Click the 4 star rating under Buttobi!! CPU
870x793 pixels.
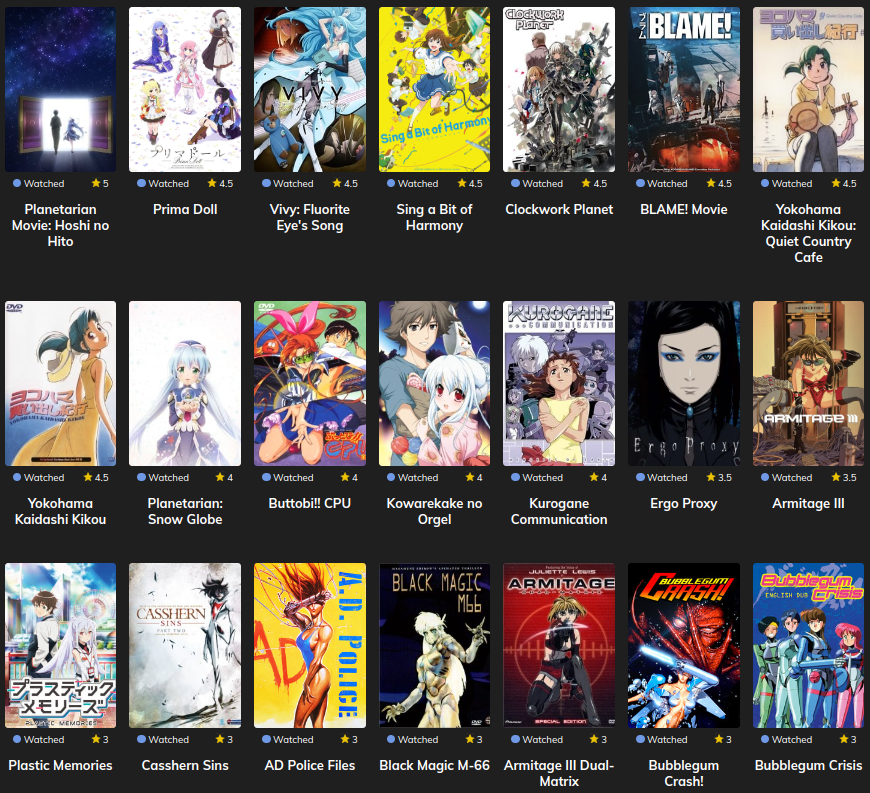click(x=350, y=477)
